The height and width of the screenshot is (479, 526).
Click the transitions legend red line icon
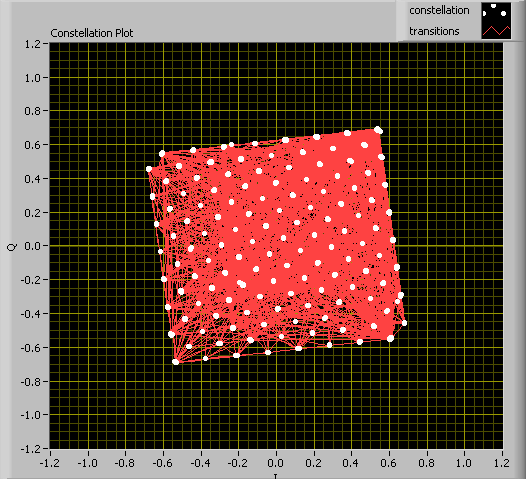tap(496, 31)
